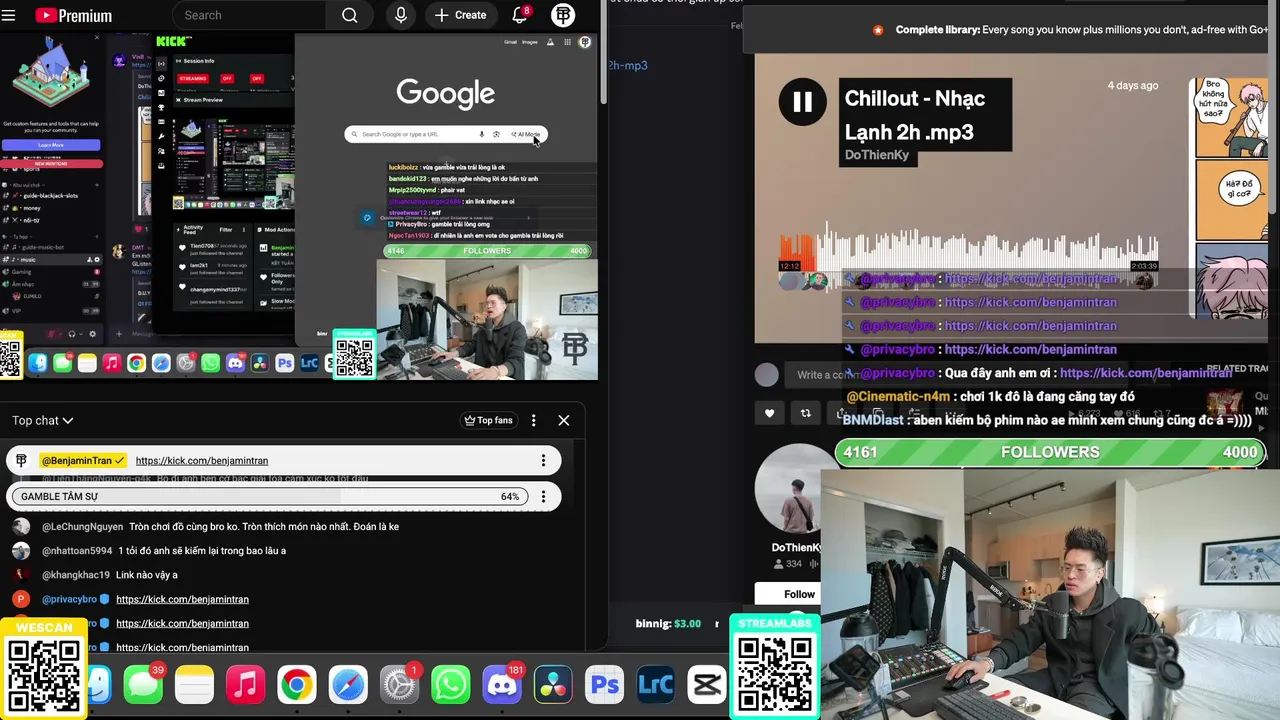Launch DaVinci Resolve from the Dock

pyautogui.click(x=553, y=686)
